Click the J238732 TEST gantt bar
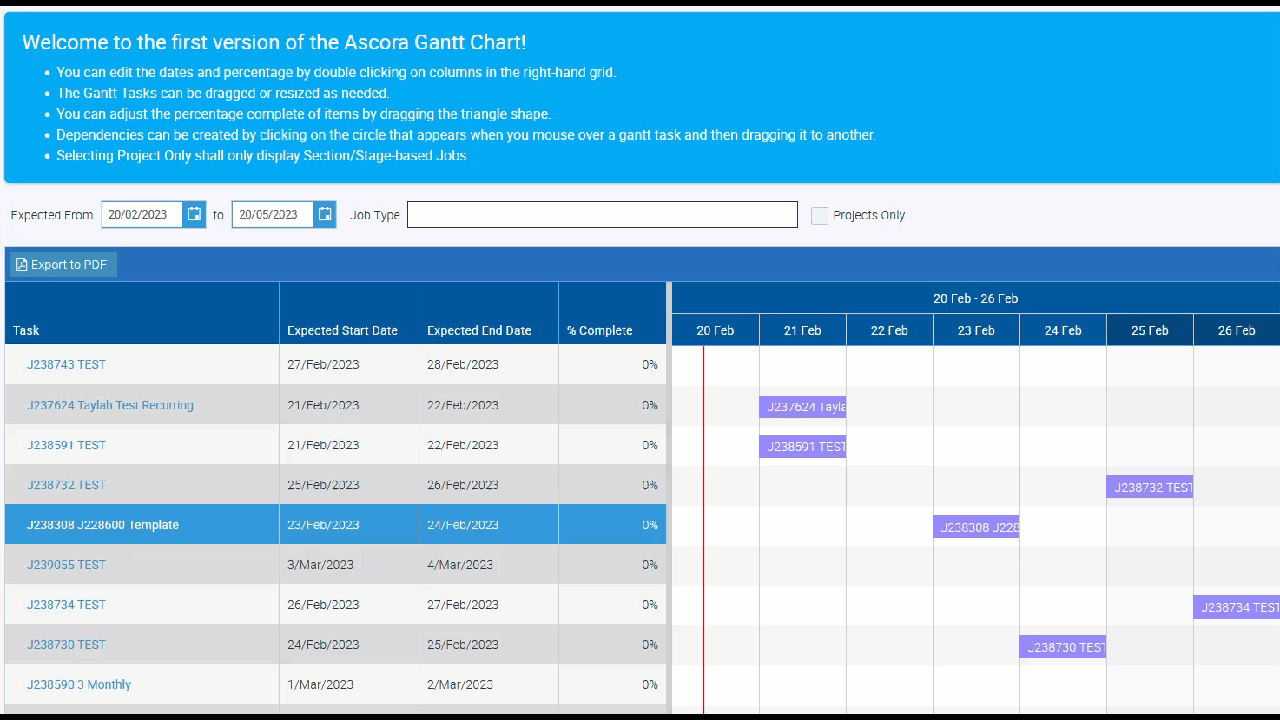The height and width of the screenshot is (720, 1280). (x=1149, y=487)
